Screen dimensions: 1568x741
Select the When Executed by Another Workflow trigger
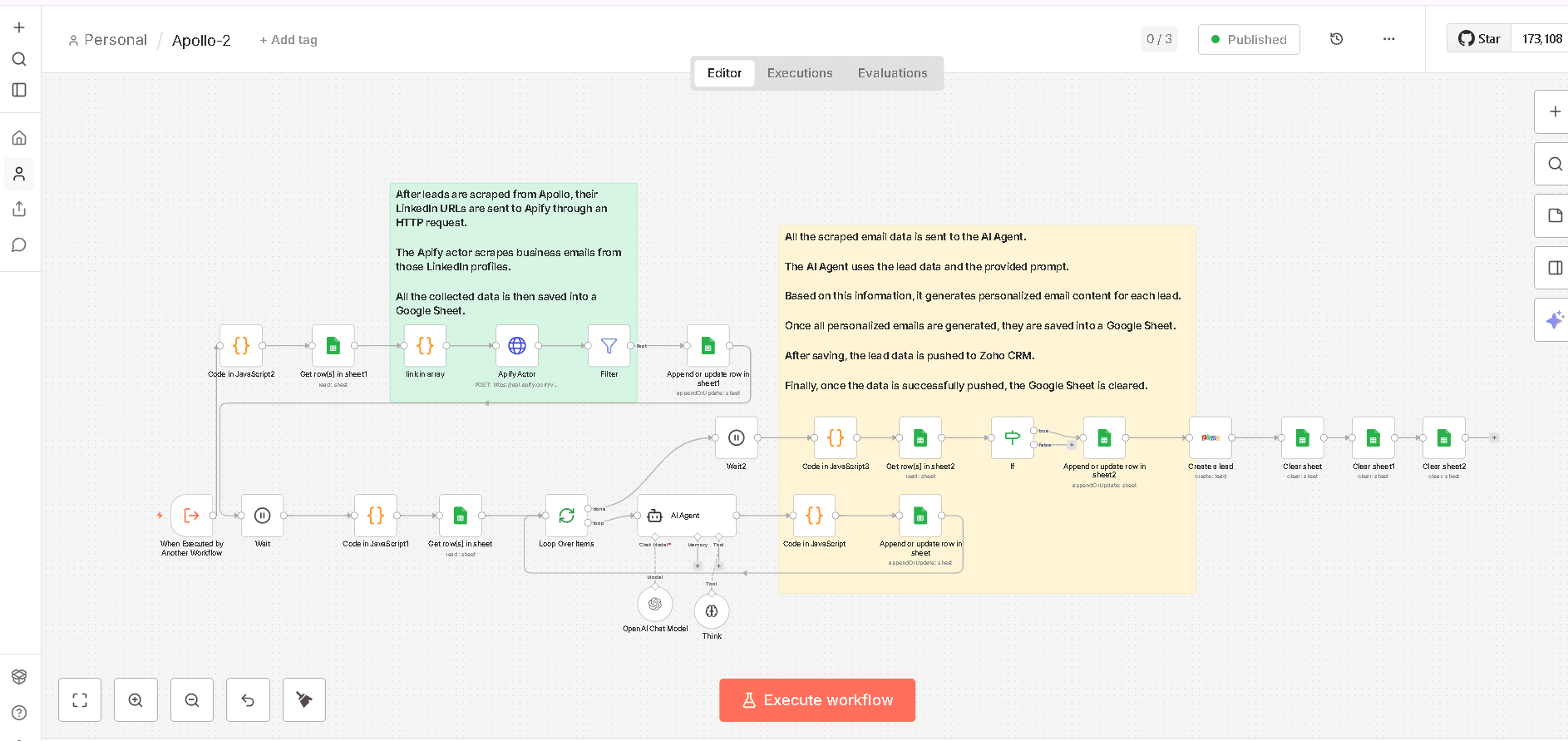192,516
